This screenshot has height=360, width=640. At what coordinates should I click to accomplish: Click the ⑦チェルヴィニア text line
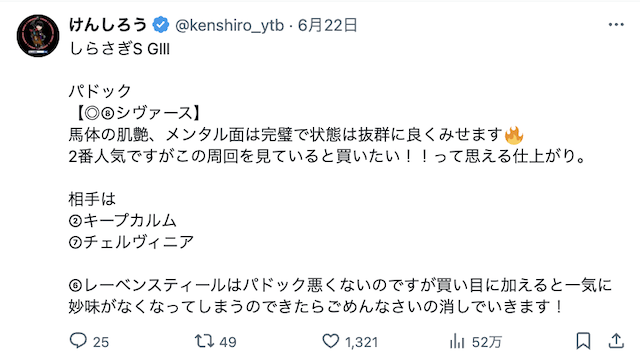[131, 242]
